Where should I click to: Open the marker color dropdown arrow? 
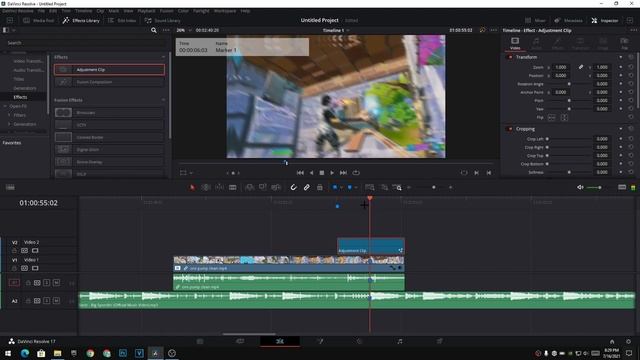[x=356, y=188]
